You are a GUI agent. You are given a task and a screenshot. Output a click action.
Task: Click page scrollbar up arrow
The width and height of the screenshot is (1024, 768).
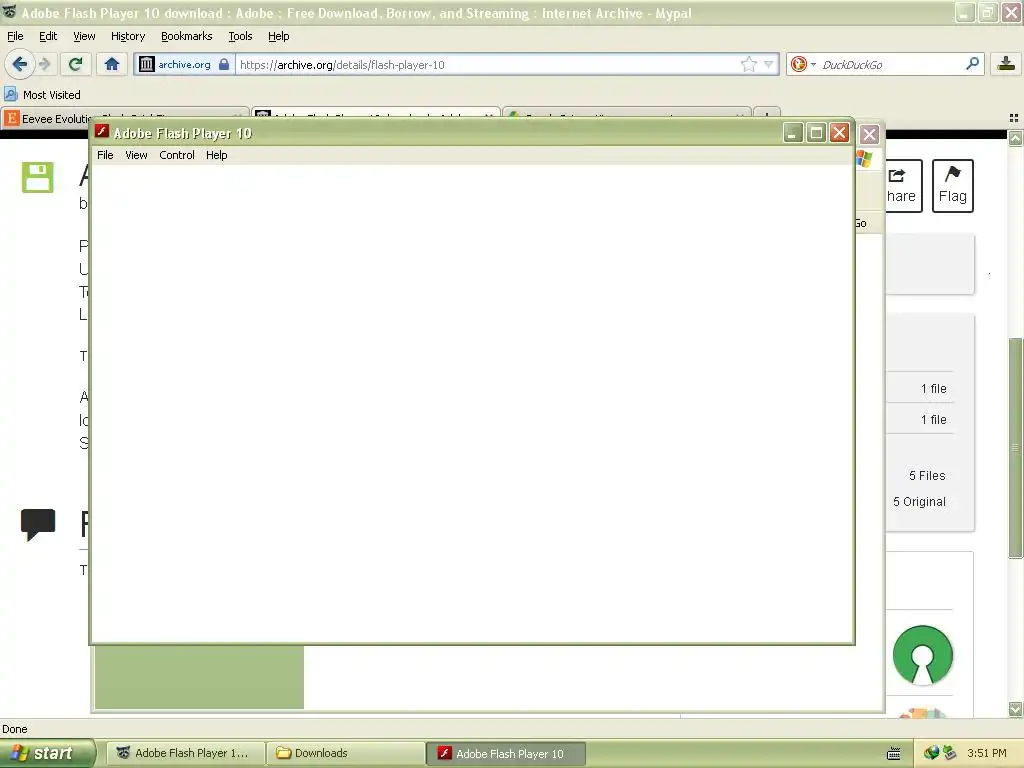pyautogui.click(x=1015, y=138)
